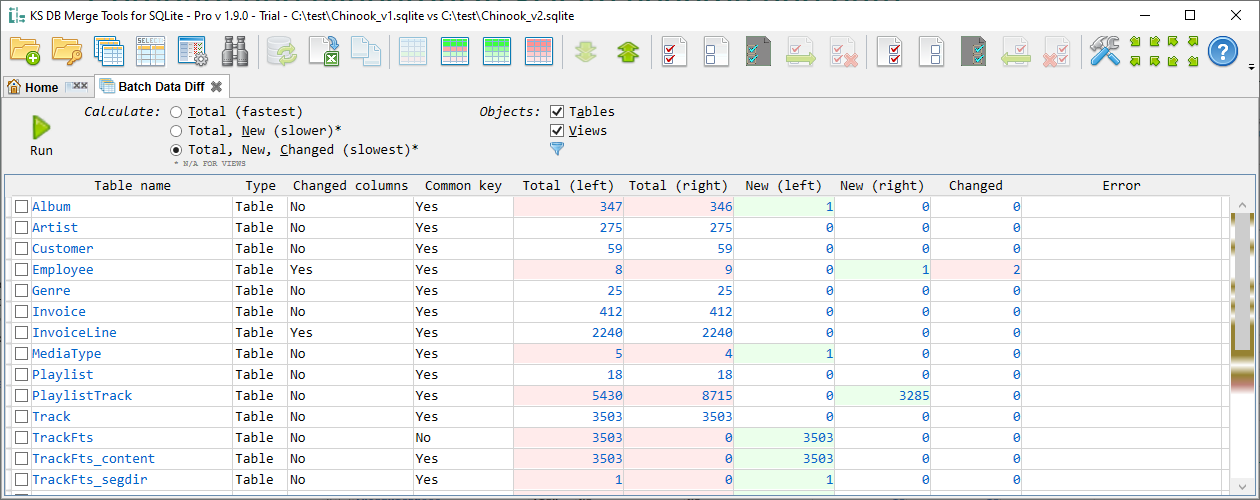Image resolution: width=1260 pixels, height=500 pixels.
Task: Close the Batch Data Diff tab
Action: [x=216, y=87]
